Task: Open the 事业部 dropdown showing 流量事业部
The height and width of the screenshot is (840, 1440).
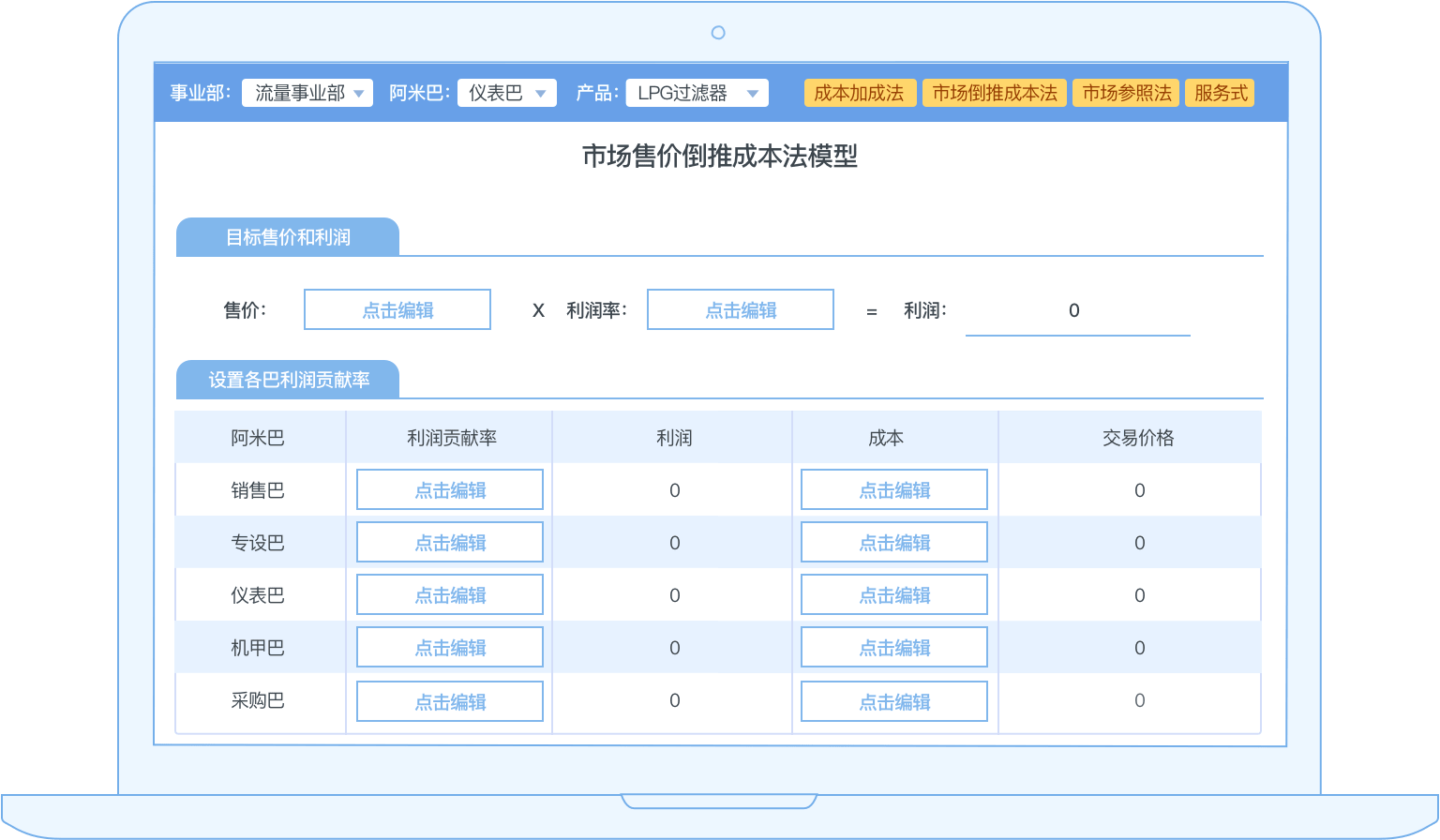Action: 307,93
